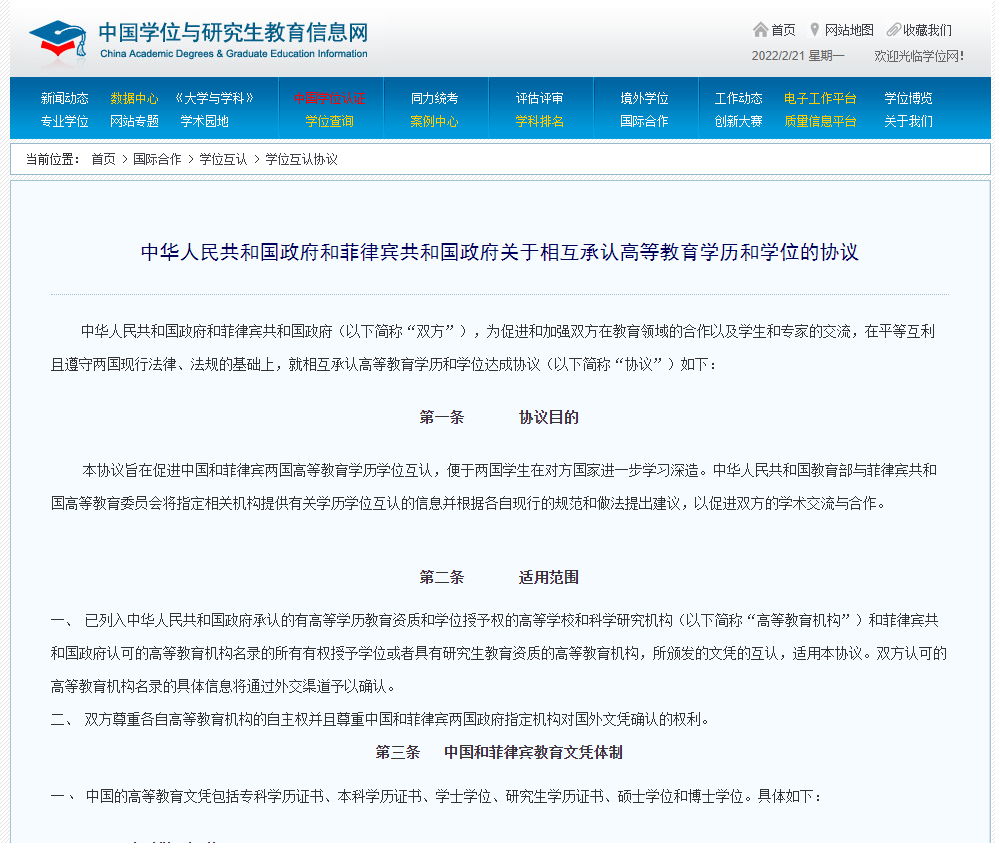Screen dimensions: 995x843
Task: Select 电子工作平台 from the navigation bar
Action: pos(821,98)
